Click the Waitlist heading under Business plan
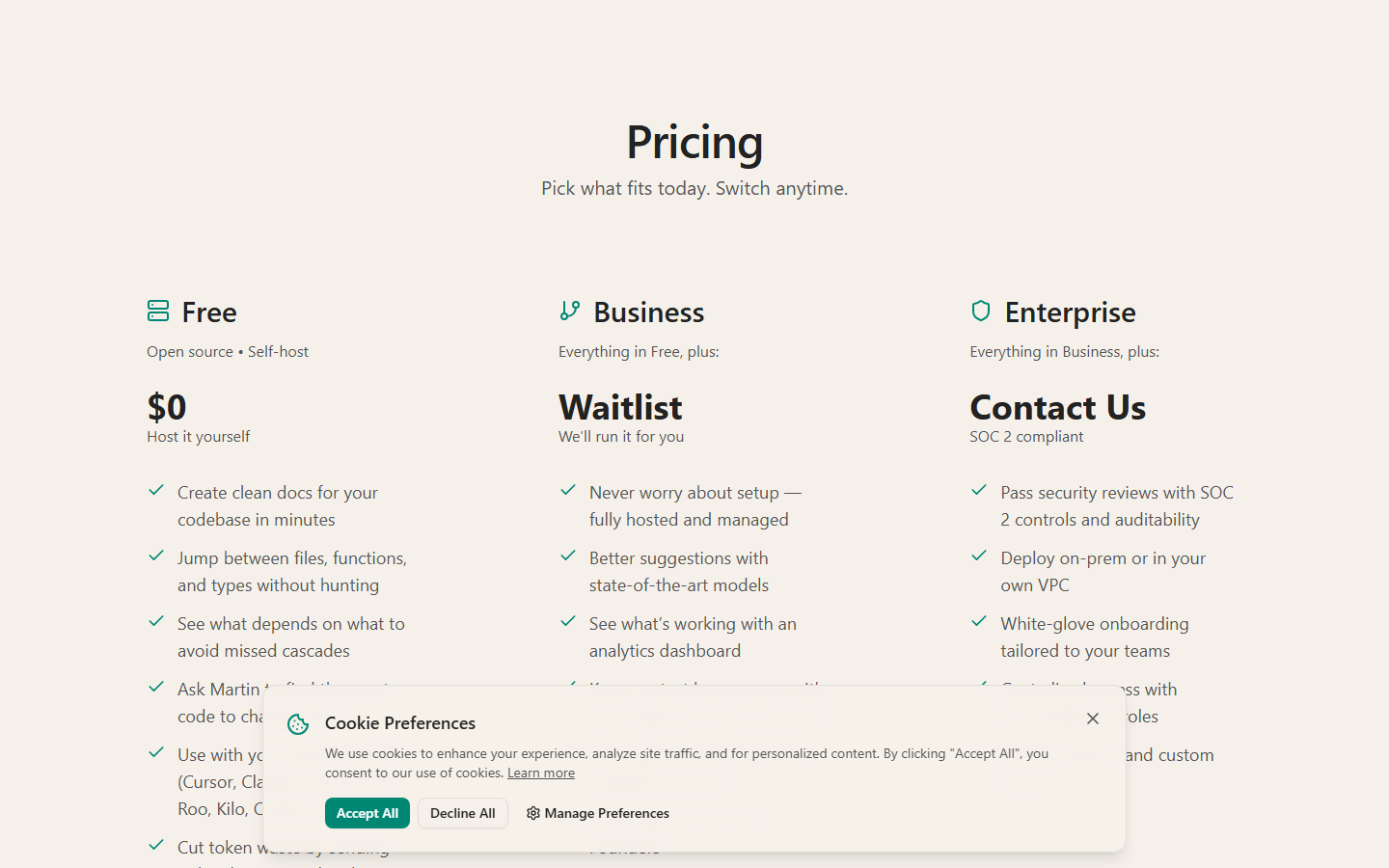This screenshot has width=1389, height=868. click(620, 407)
